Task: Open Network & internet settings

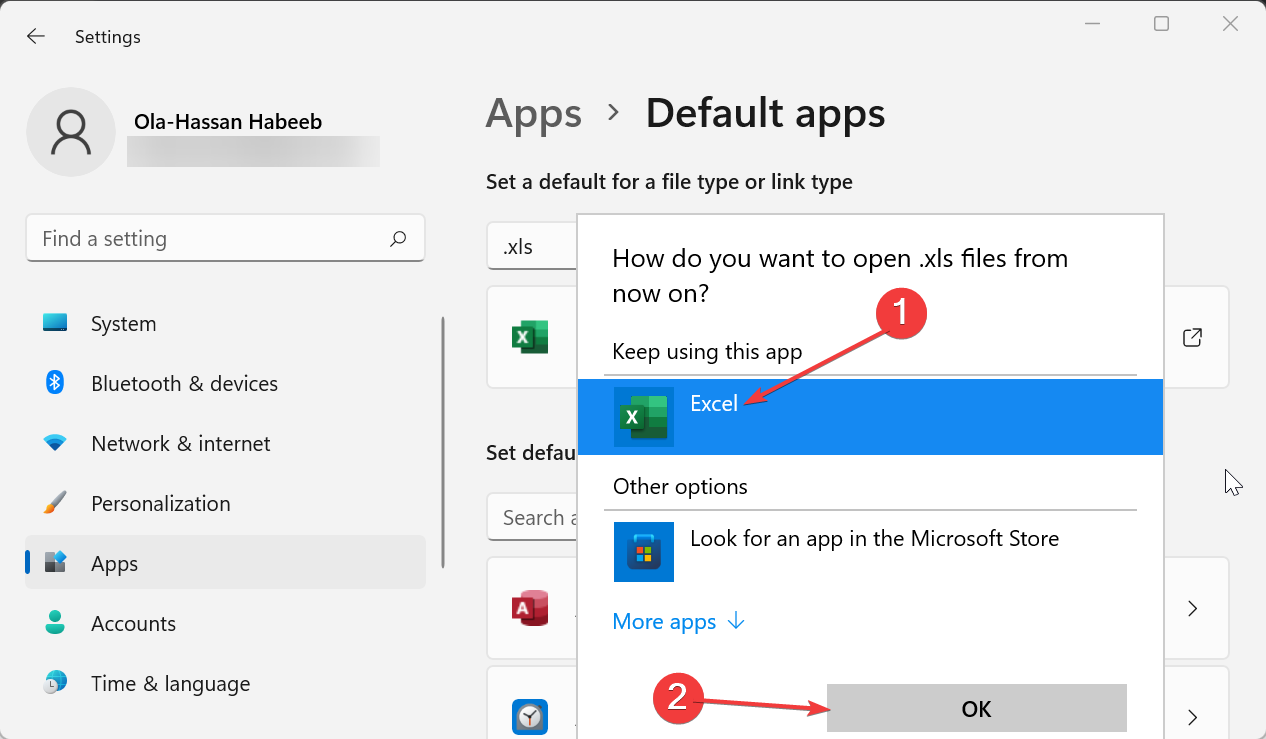Action: (225, 444)
